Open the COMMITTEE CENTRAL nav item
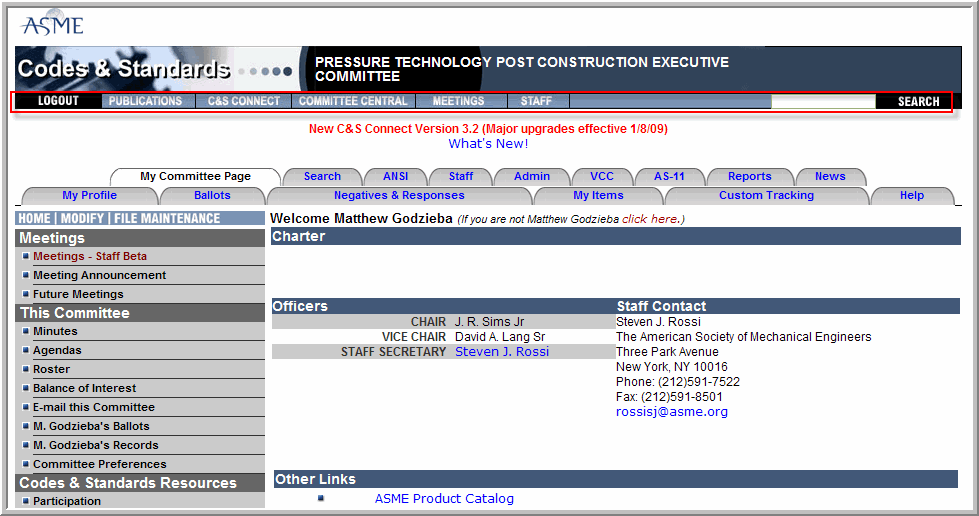This screenshot has height=516, width=979. click(353, 101)
